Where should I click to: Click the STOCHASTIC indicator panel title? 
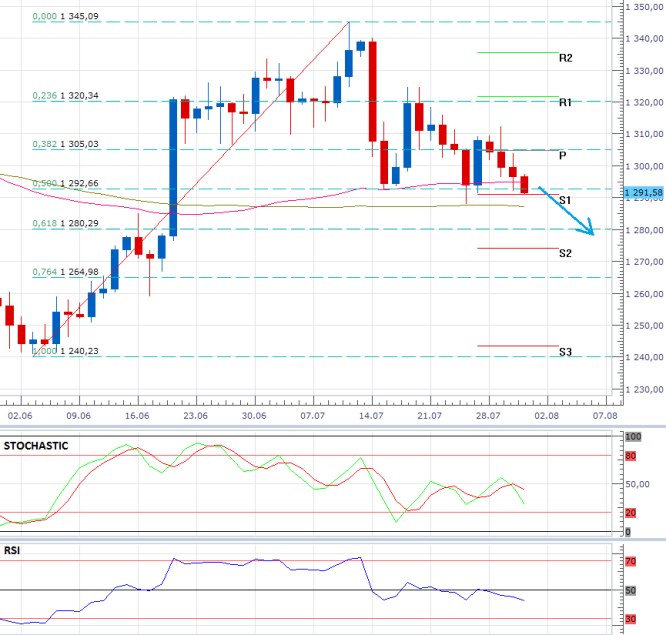point(38,446)
